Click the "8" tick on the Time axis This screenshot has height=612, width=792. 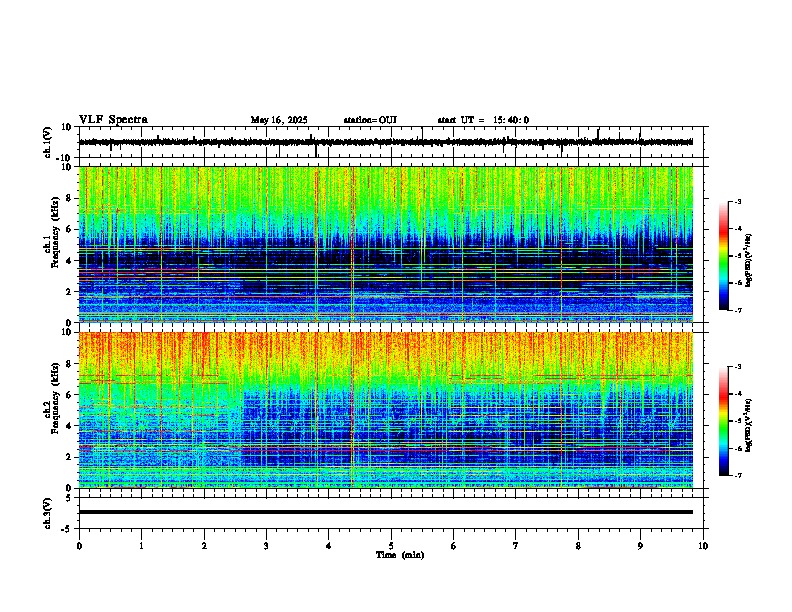(578, 546)
